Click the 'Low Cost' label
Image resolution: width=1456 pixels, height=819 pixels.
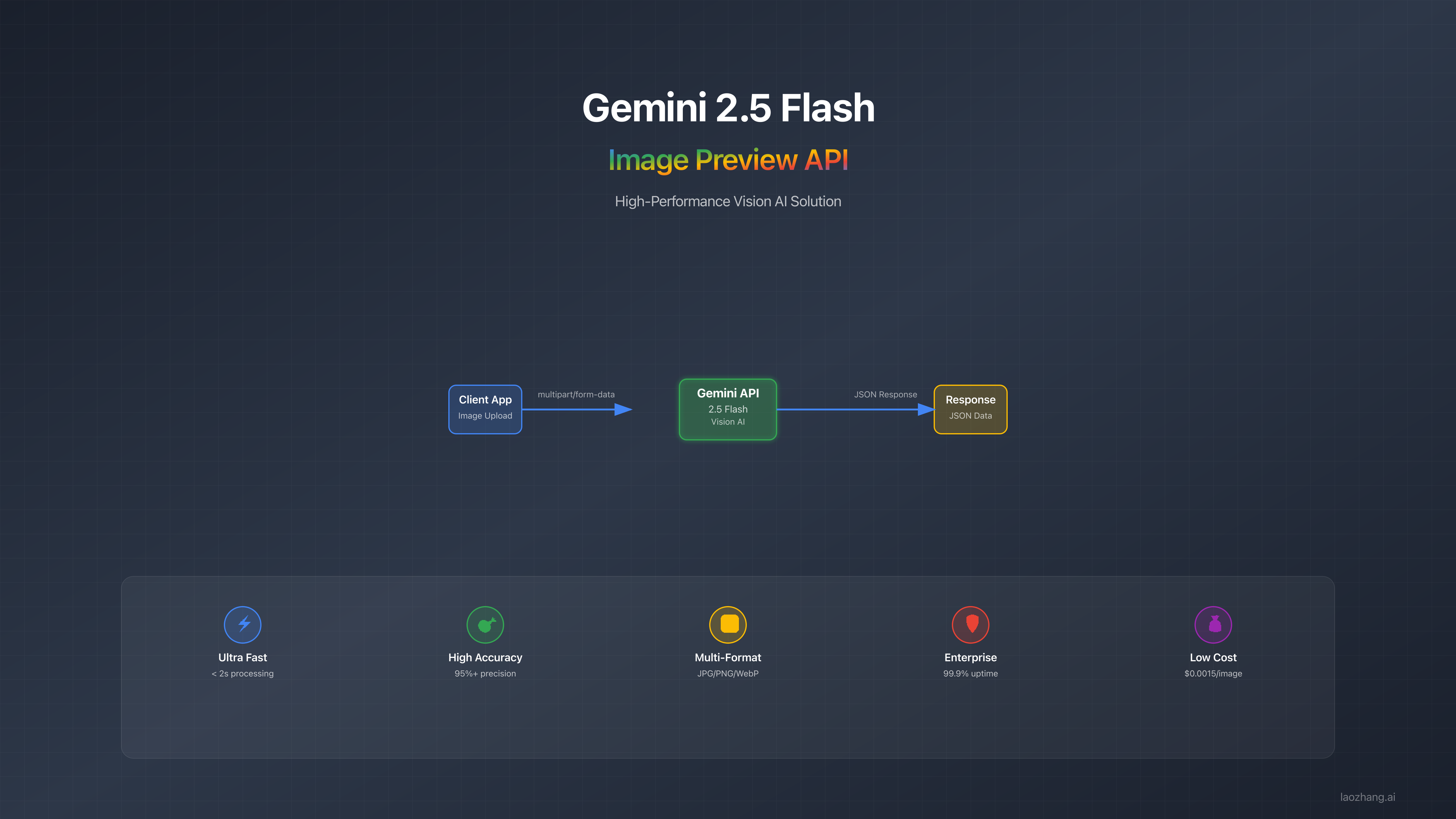[1213, 657]
